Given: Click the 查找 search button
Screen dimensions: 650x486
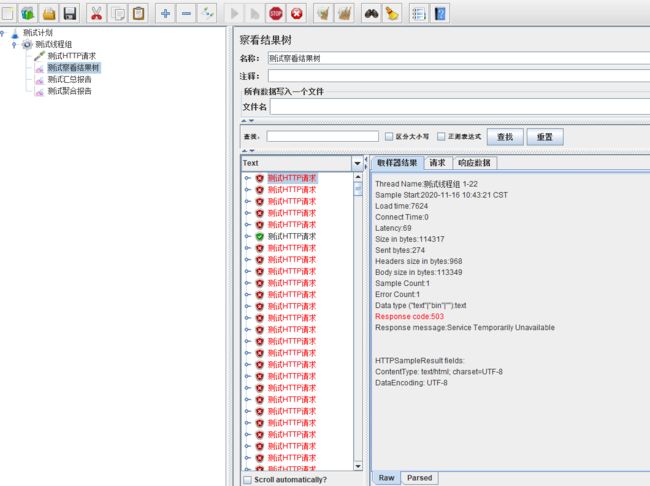Looking at the screenshot, I should point(505,137).
